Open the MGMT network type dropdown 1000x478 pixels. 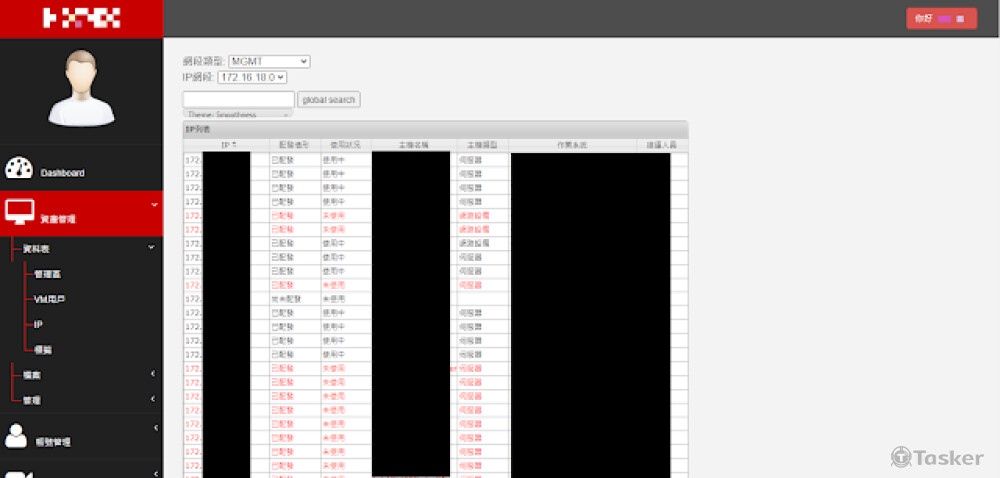[269, 62]
